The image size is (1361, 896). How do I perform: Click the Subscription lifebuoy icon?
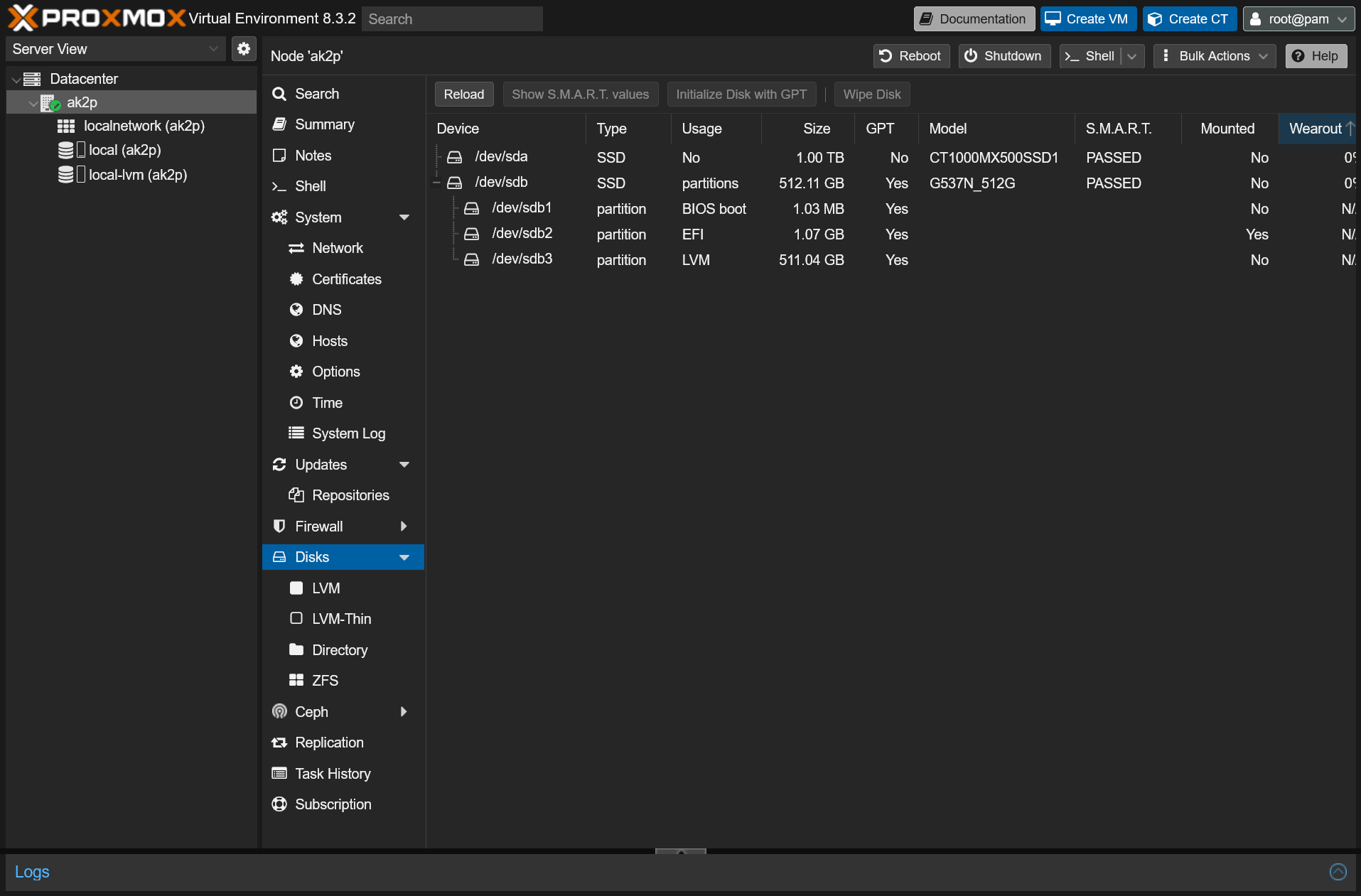[x=279, y=804]
